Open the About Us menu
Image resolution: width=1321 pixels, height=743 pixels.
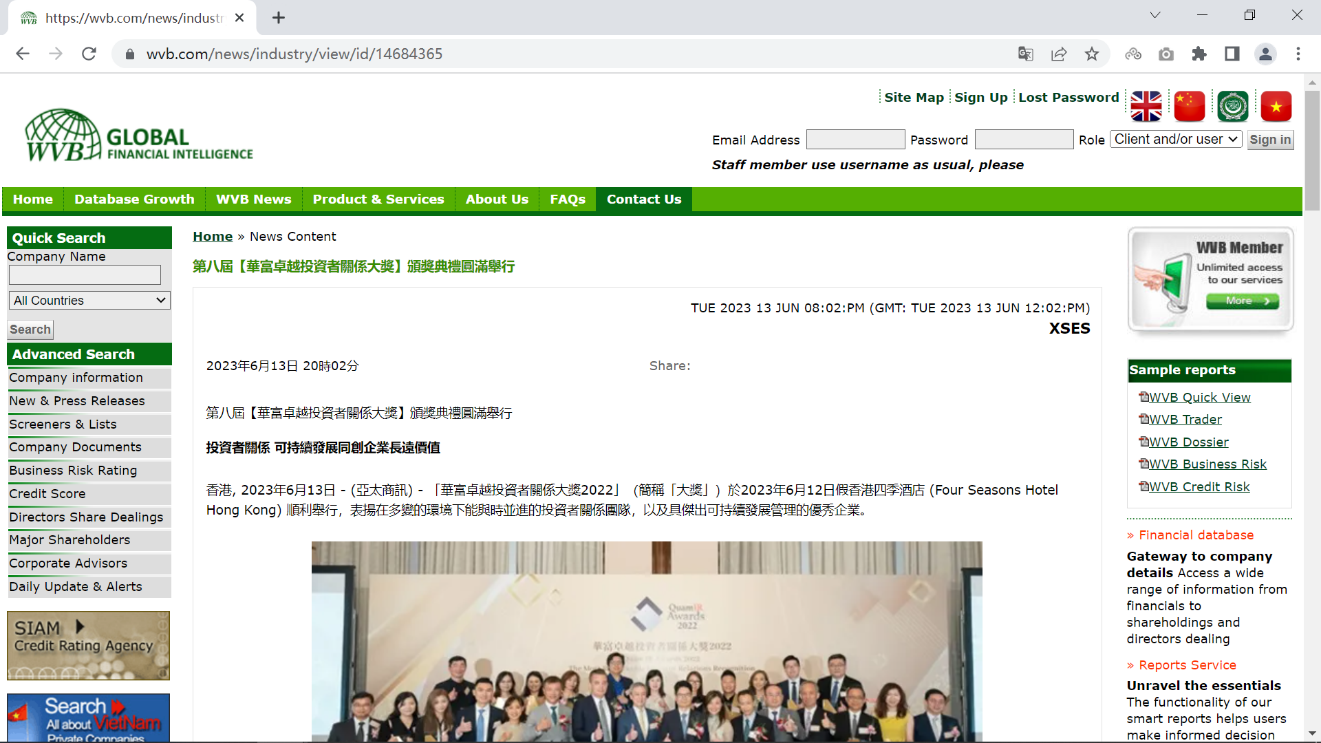[x=497, y=199]
